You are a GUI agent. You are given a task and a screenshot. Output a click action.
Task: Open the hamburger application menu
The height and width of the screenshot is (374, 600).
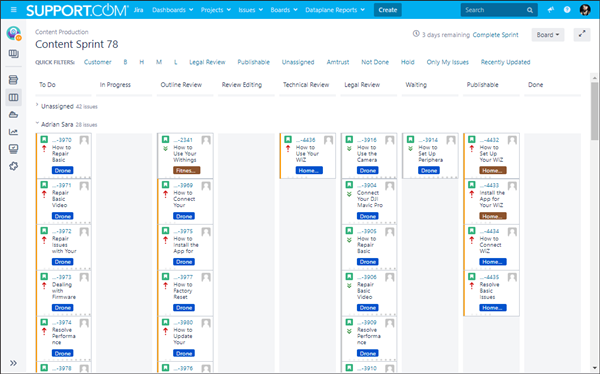click(x=13, y=10)
